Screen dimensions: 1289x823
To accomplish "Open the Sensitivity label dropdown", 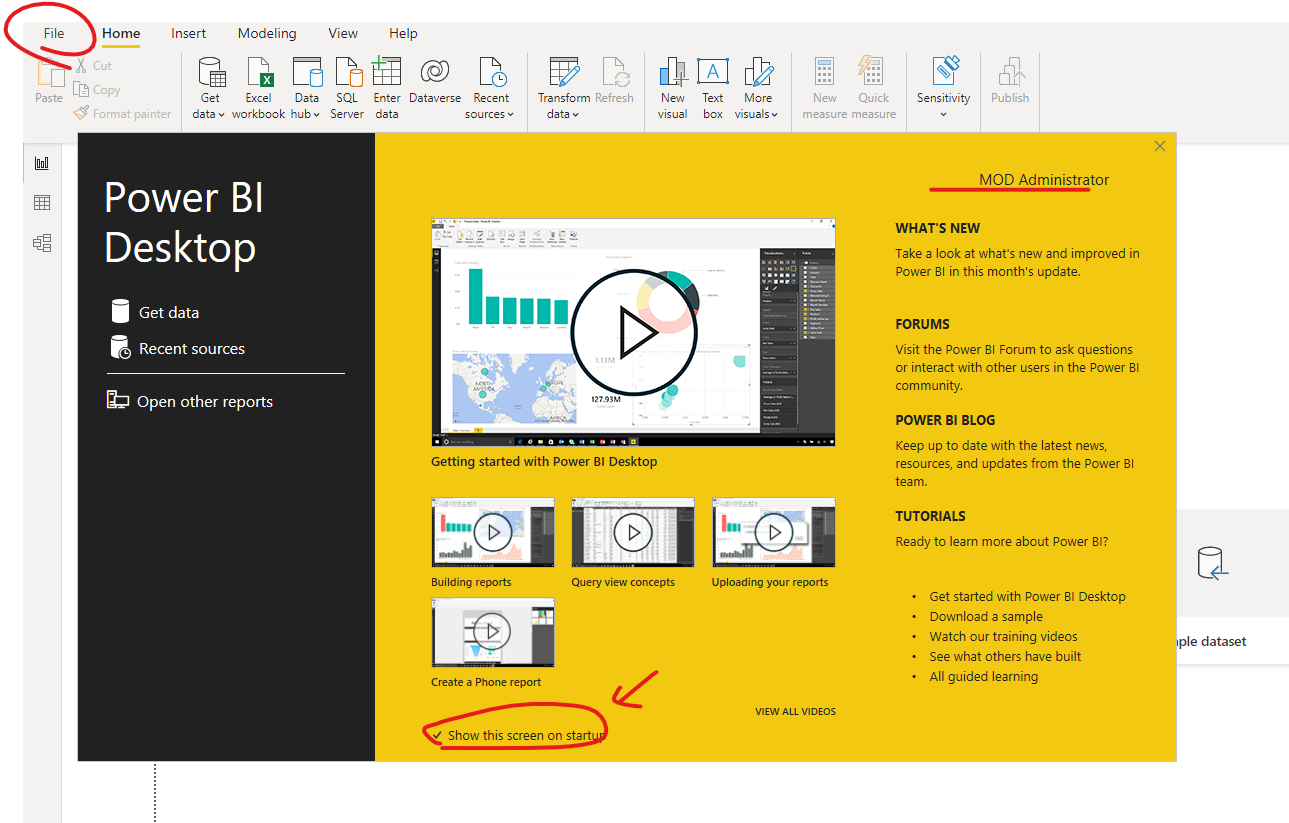I will pos(944,88).
